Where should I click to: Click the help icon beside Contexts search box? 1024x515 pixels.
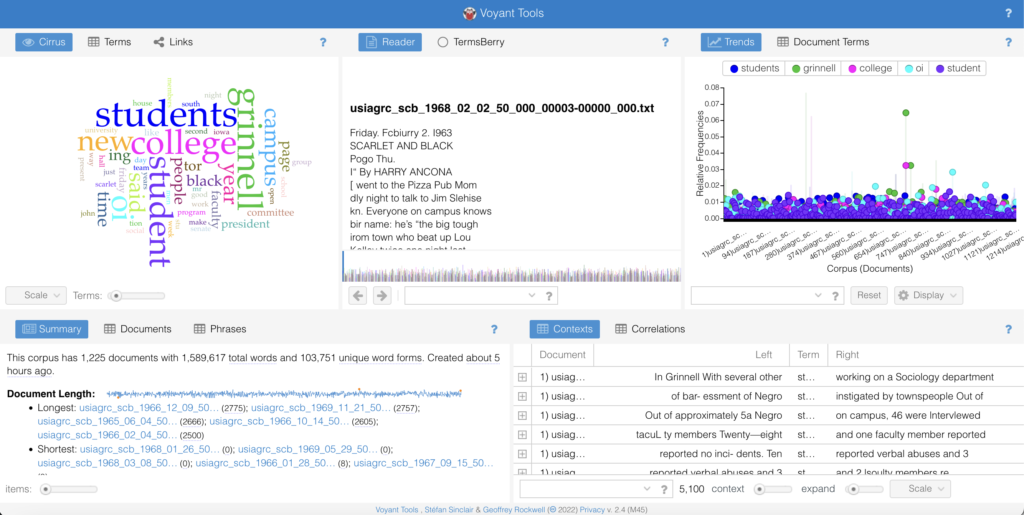[x=664, y=489]
